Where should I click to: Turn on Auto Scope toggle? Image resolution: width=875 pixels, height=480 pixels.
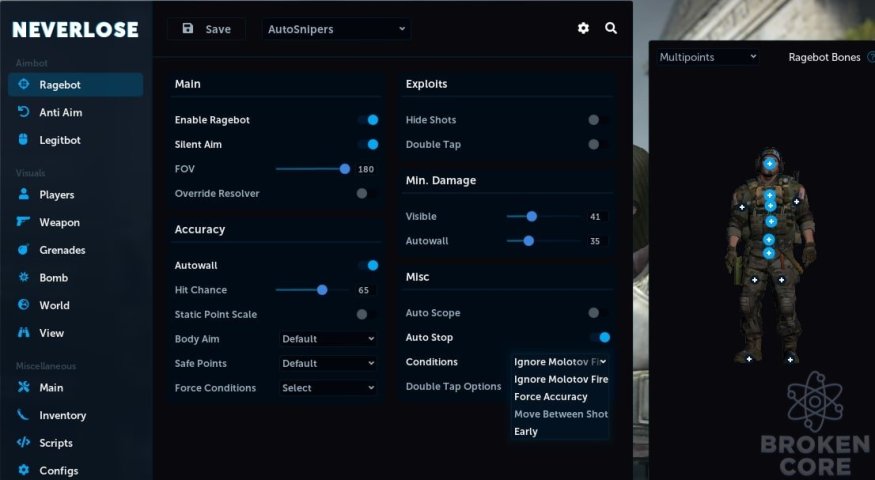click(x=598, y=313)
